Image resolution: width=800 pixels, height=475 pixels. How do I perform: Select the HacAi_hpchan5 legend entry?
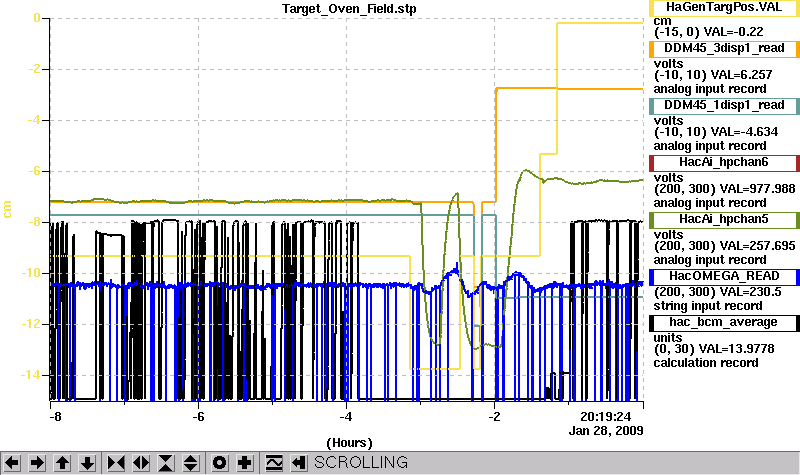pyautogui.click(x=724, y=220)
